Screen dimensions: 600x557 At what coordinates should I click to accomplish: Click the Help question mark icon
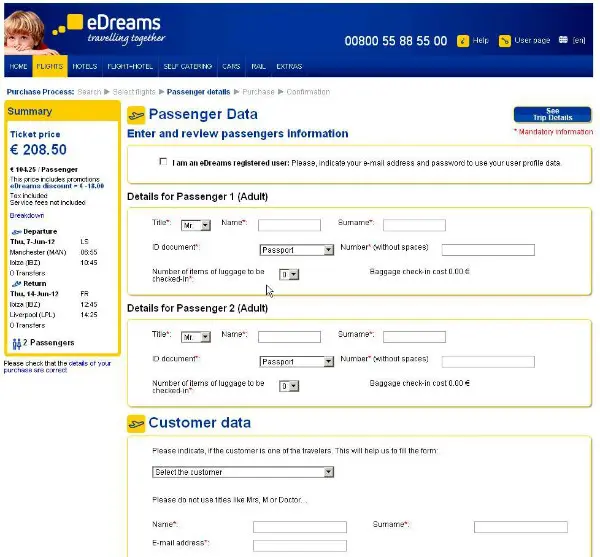click(463, 41)
